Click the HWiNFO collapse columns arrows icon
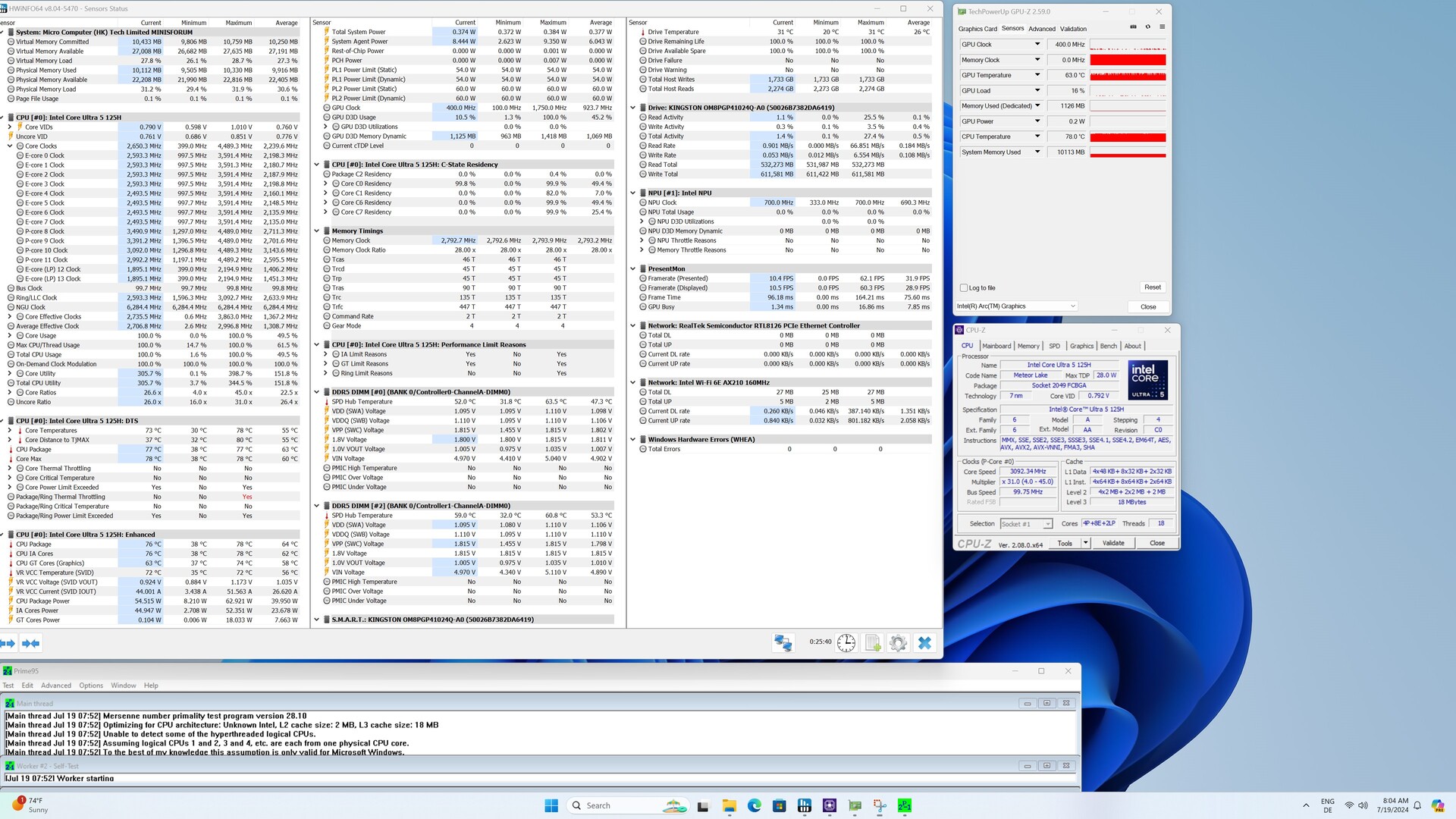 click(30, 643)
